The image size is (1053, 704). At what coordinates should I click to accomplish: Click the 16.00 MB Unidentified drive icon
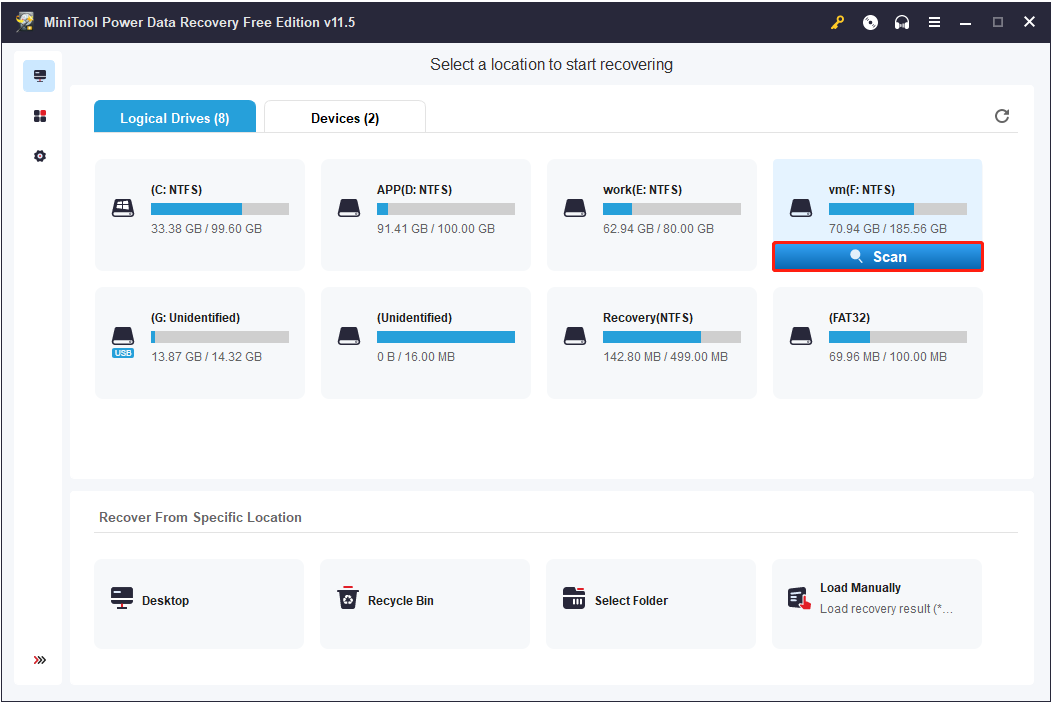click(x=349, y=336)
